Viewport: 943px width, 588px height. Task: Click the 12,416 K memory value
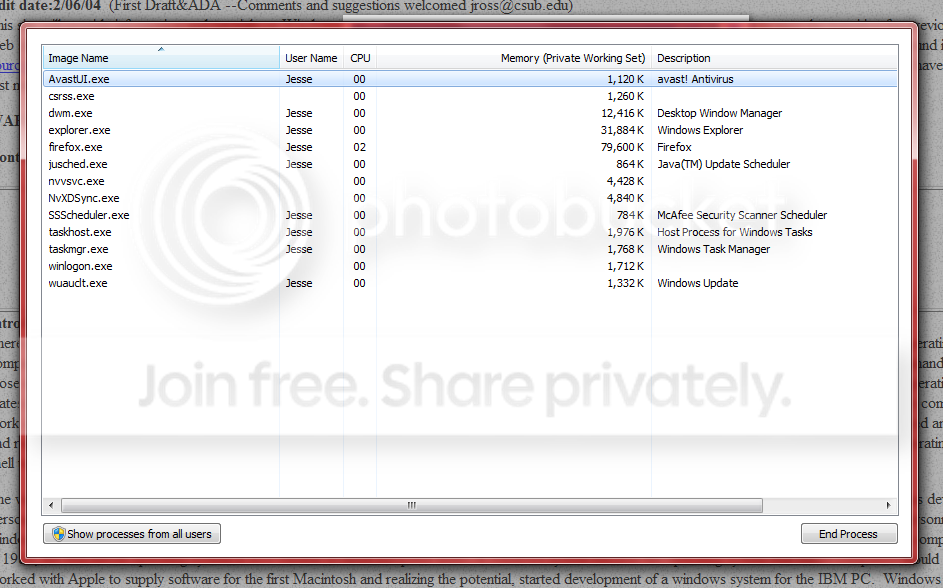coord(622,113)
